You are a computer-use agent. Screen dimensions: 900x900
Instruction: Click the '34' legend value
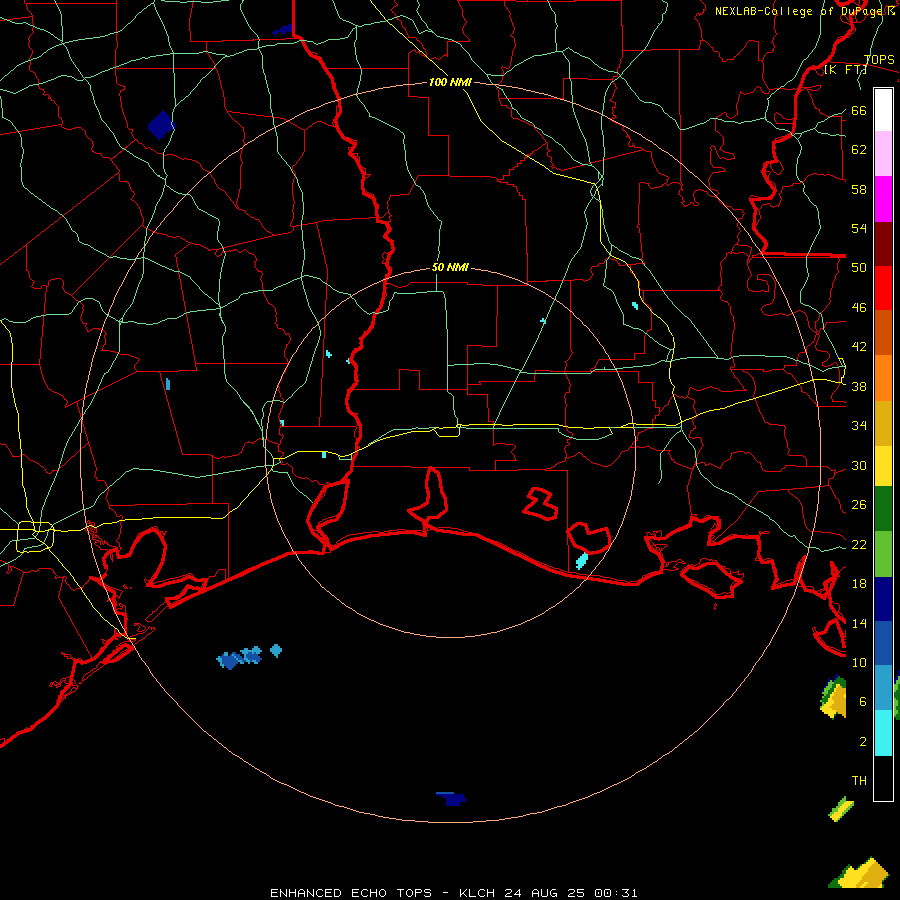859,426
